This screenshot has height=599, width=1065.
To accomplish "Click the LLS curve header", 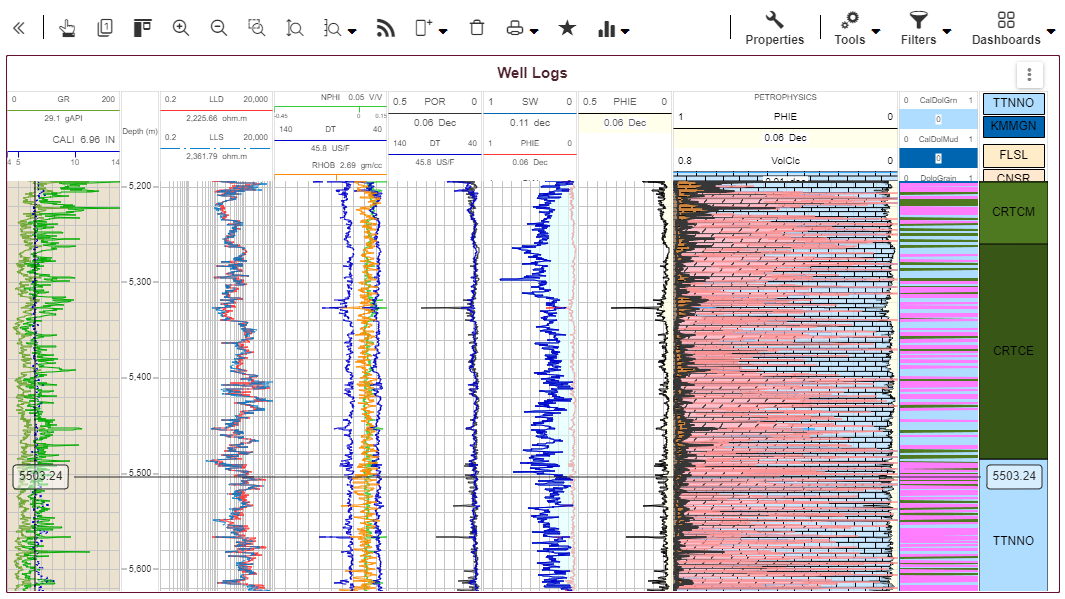I will [216, 137].
